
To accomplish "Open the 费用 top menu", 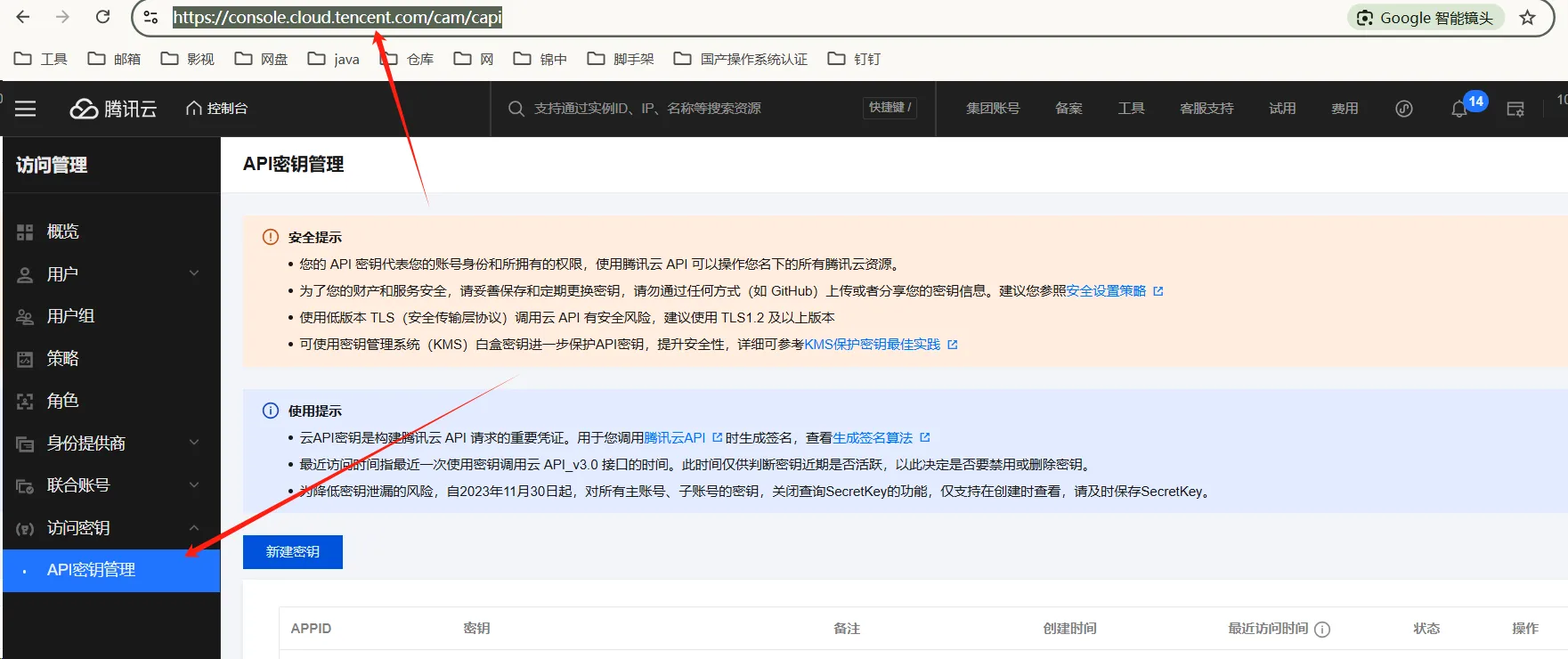I will [x=1345, y=109].
